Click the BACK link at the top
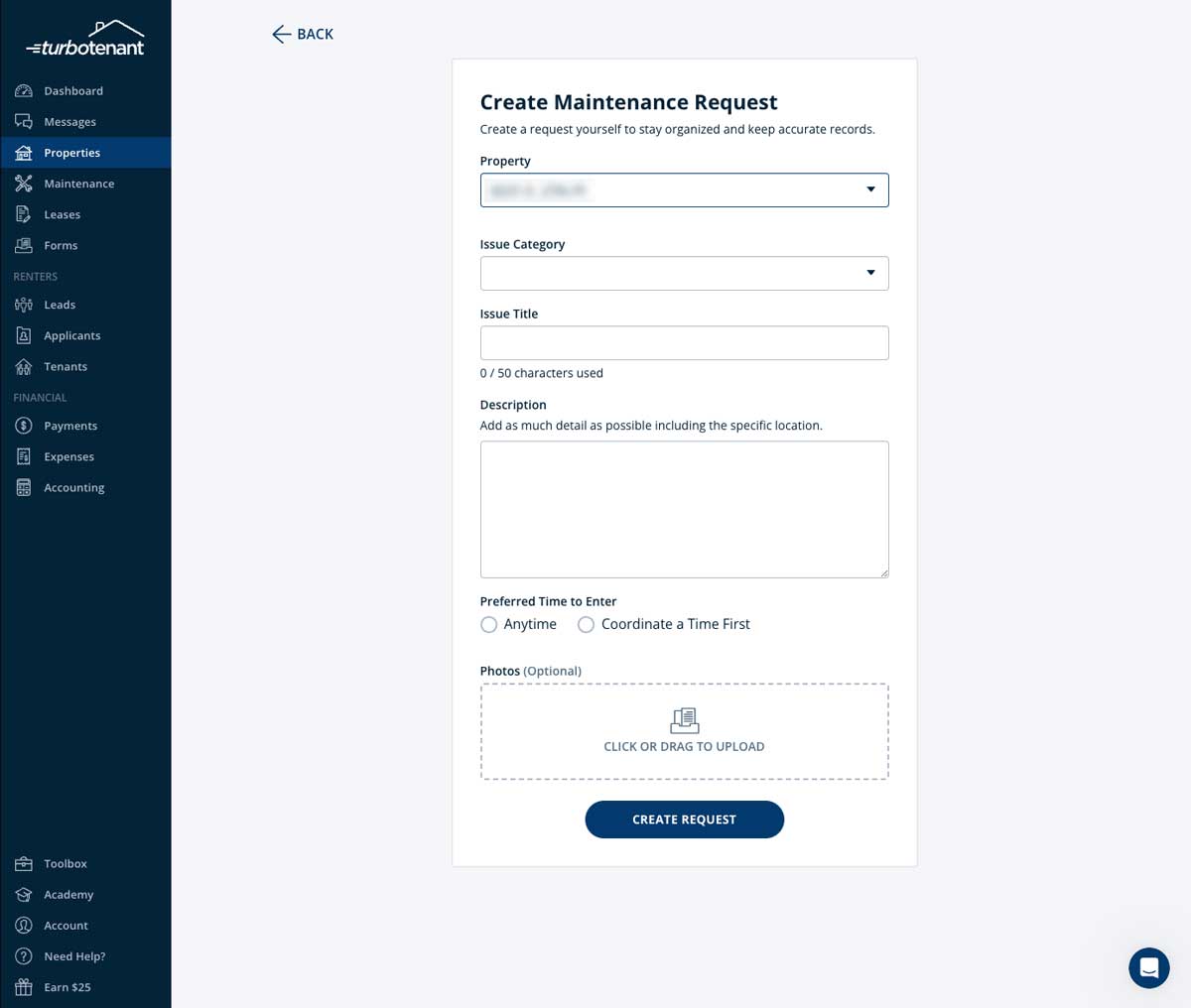This screenshot has height=1008, width=1191. pos(302,34)
